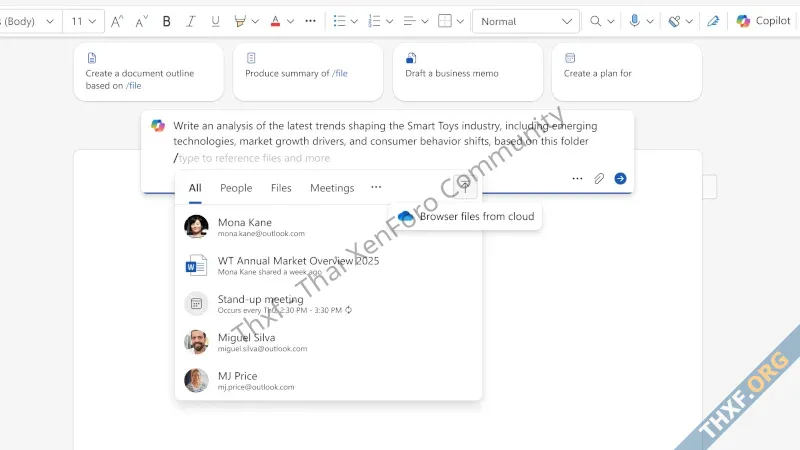Switch to the Meetings tab
The width and height of the screenshot is (800, 450).
(332, 188)
